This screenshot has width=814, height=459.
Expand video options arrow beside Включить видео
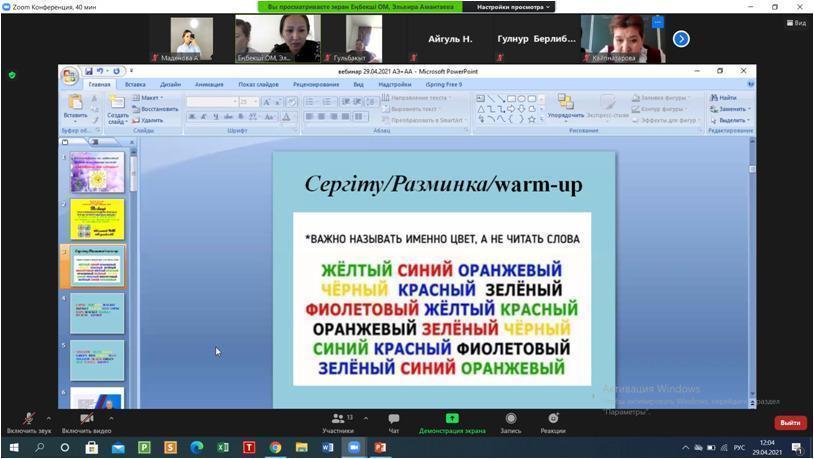[x=111, y=417]
